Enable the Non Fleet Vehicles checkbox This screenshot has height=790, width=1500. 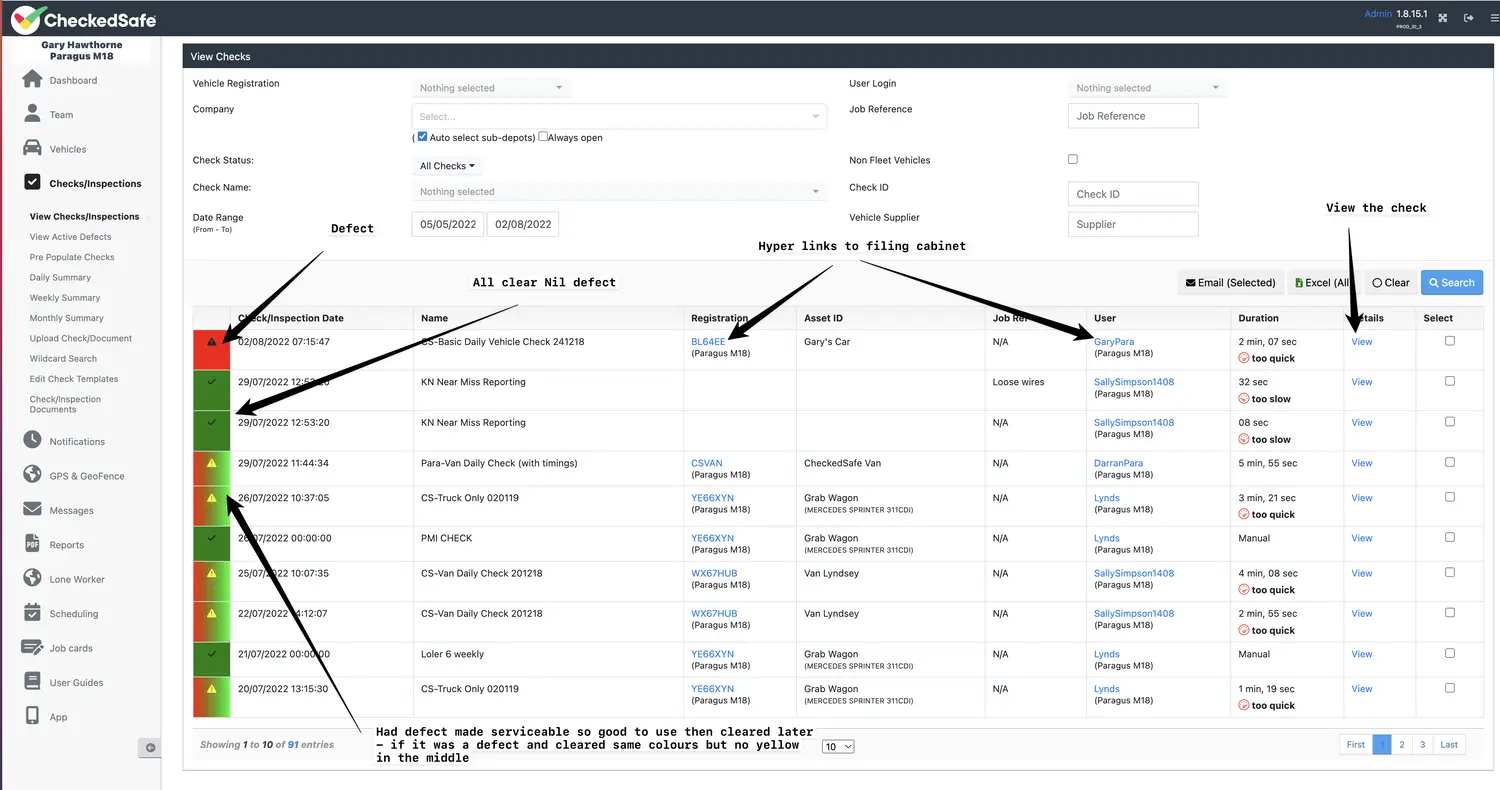point(1073,159)
